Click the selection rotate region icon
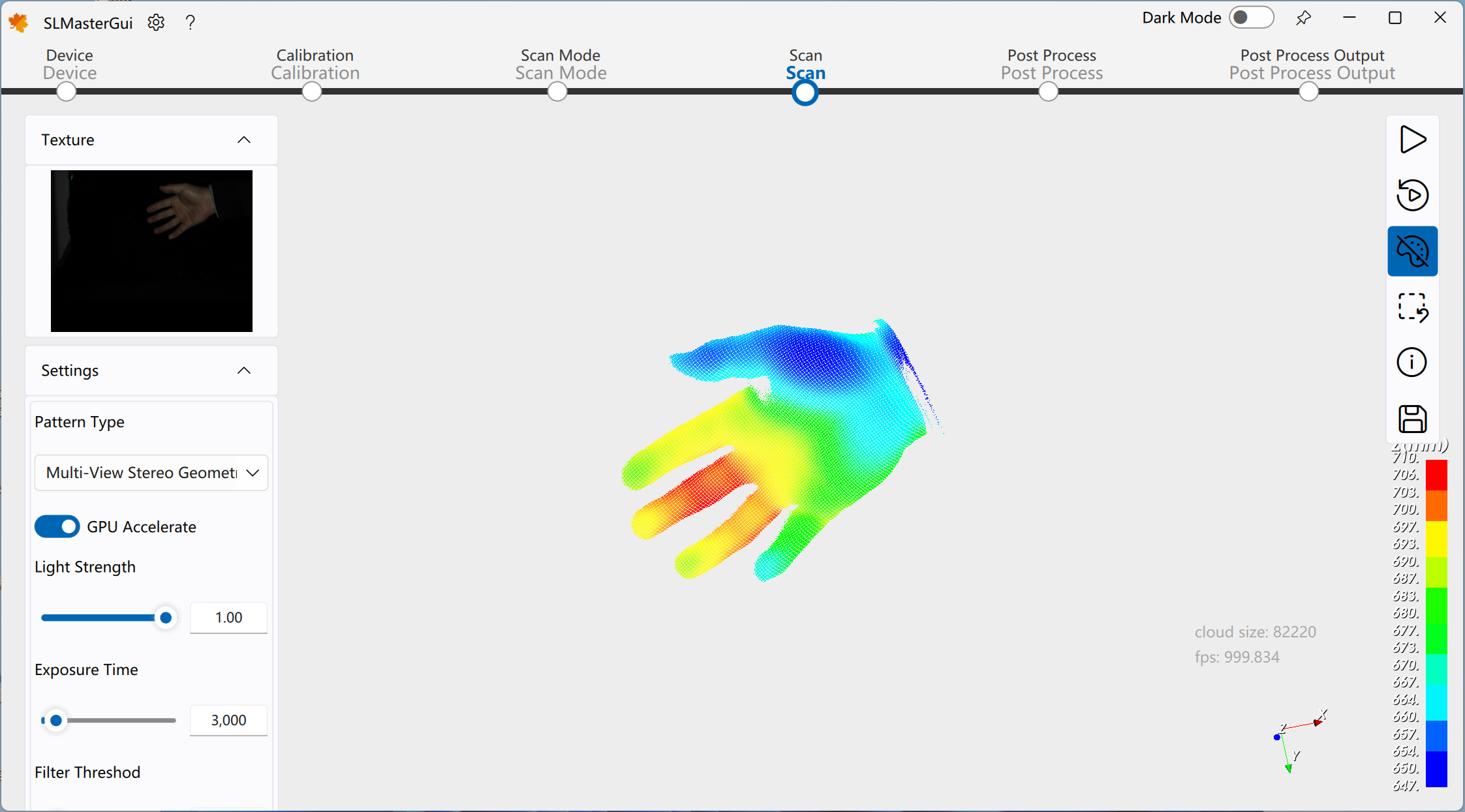 tap(1412, 307)
